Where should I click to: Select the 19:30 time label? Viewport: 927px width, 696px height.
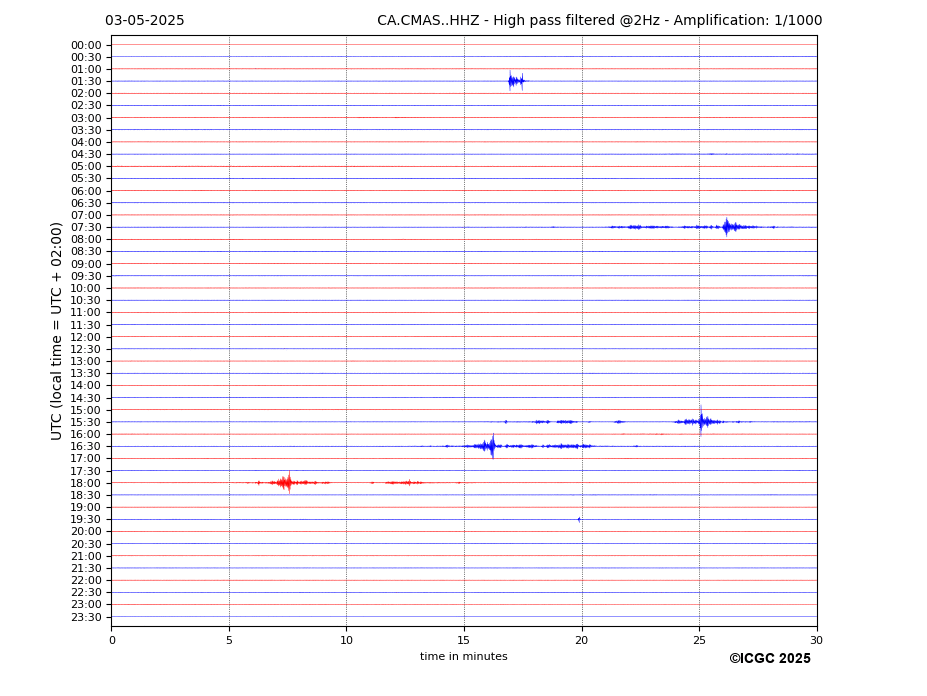click(86, 519)
